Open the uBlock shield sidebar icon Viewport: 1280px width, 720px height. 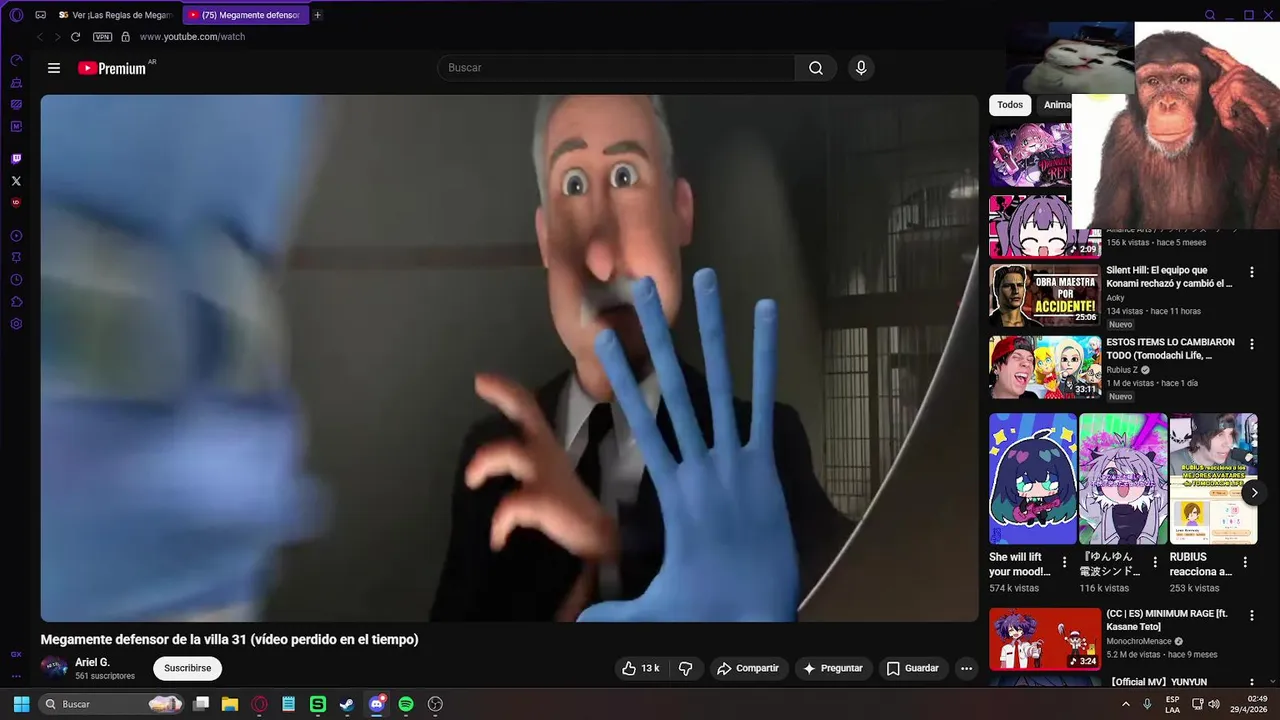(x=16, y=202)
